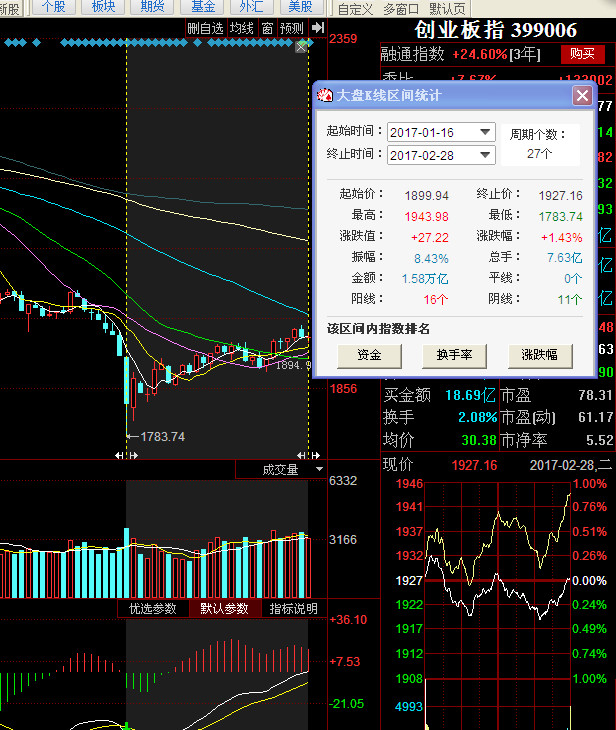Click the 涨跌幅 ranking button
The image size is (616, 730).
[540, 355]
